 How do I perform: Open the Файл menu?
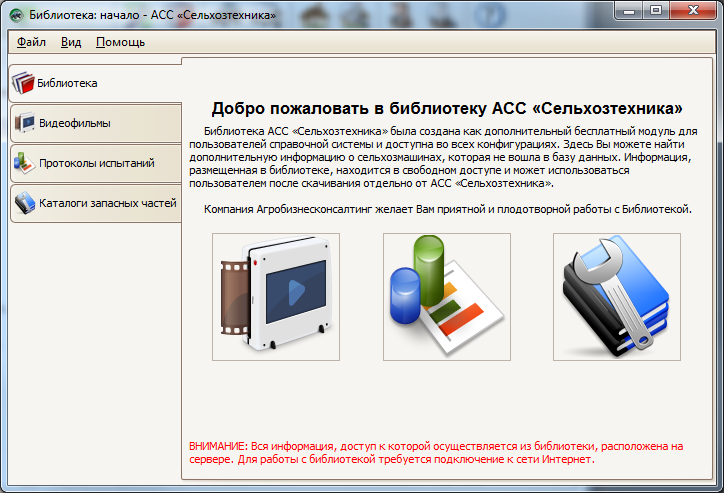31,42
